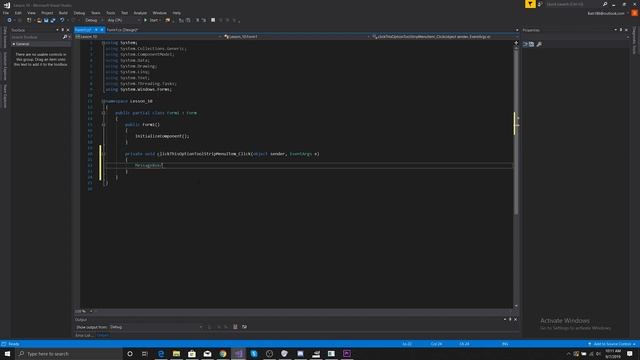This screenshot has height=360, width=640.
Task: Click the Undo toolbar icon
Action: point(62,20)
